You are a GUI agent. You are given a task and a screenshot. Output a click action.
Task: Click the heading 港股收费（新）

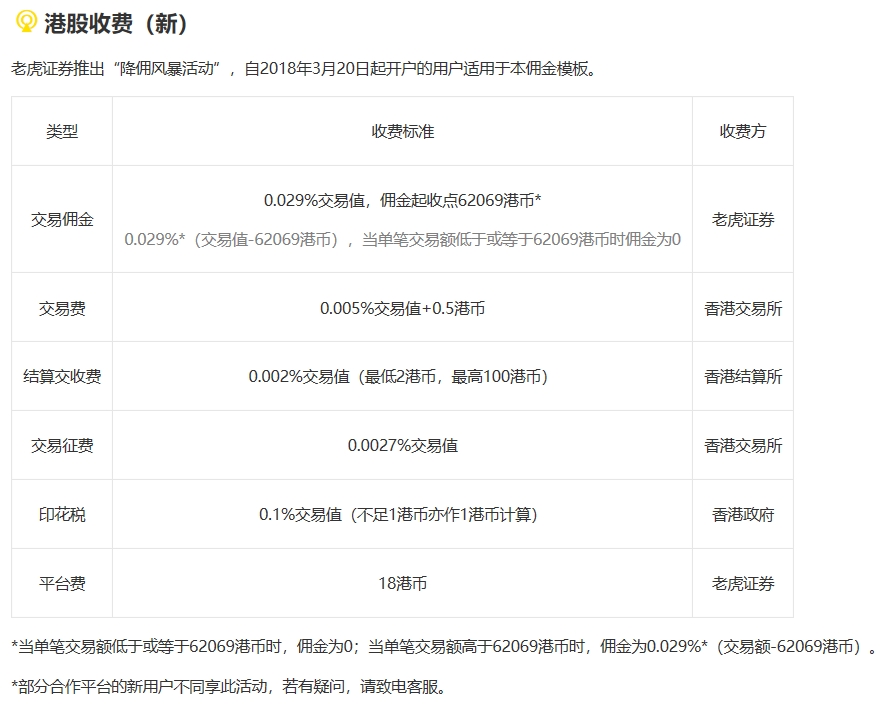point(116,23)
